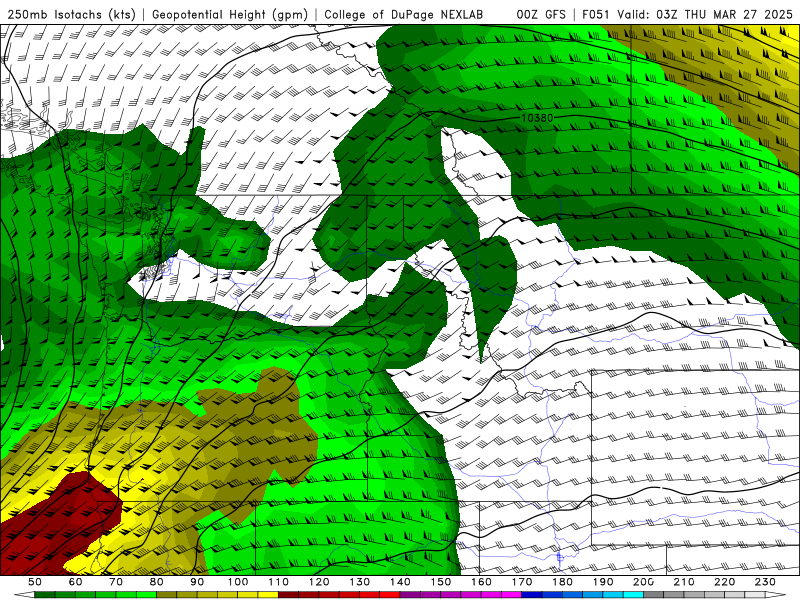Select the '00Z GFS' model run label
The height and width of the screenshot is (600, 800).
[x=541, y=15]
